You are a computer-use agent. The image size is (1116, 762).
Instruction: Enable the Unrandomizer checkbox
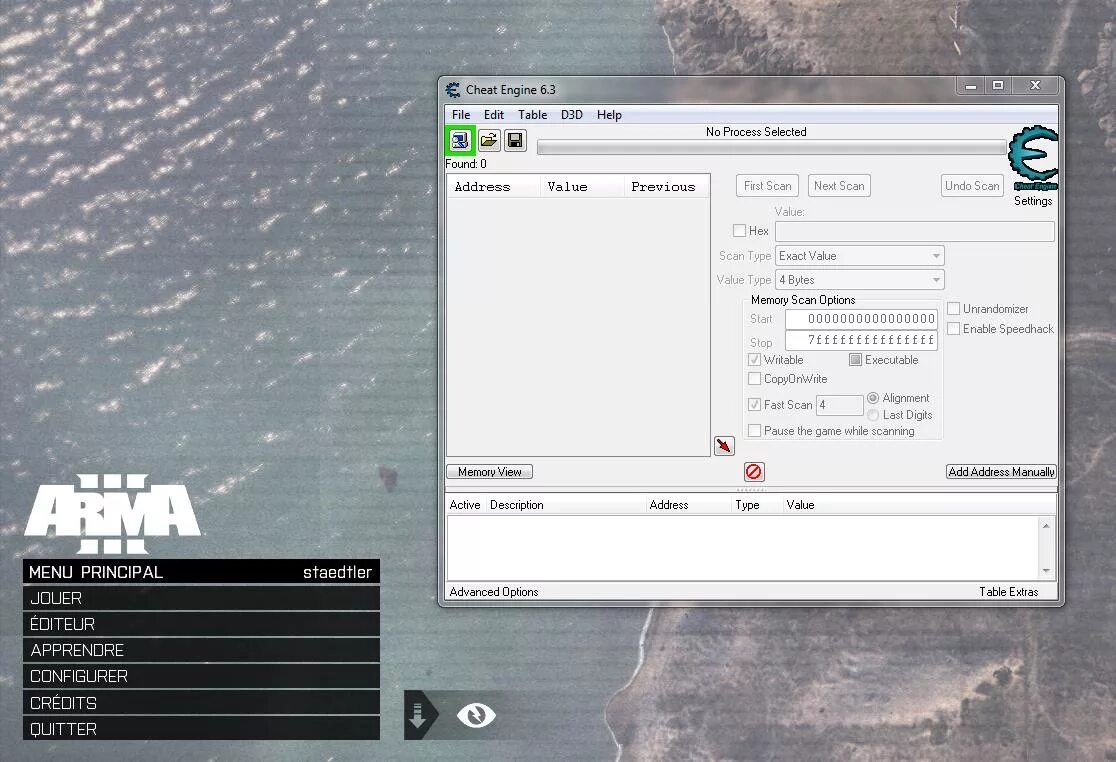(954, 309)
